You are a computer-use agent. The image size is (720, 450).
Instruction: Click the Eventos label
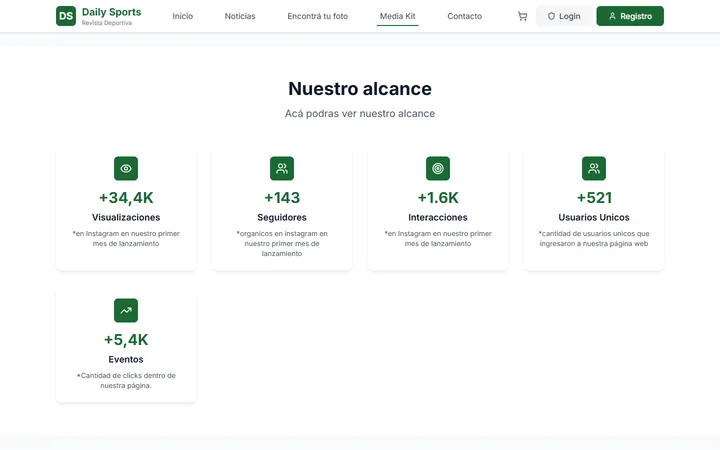126,359
